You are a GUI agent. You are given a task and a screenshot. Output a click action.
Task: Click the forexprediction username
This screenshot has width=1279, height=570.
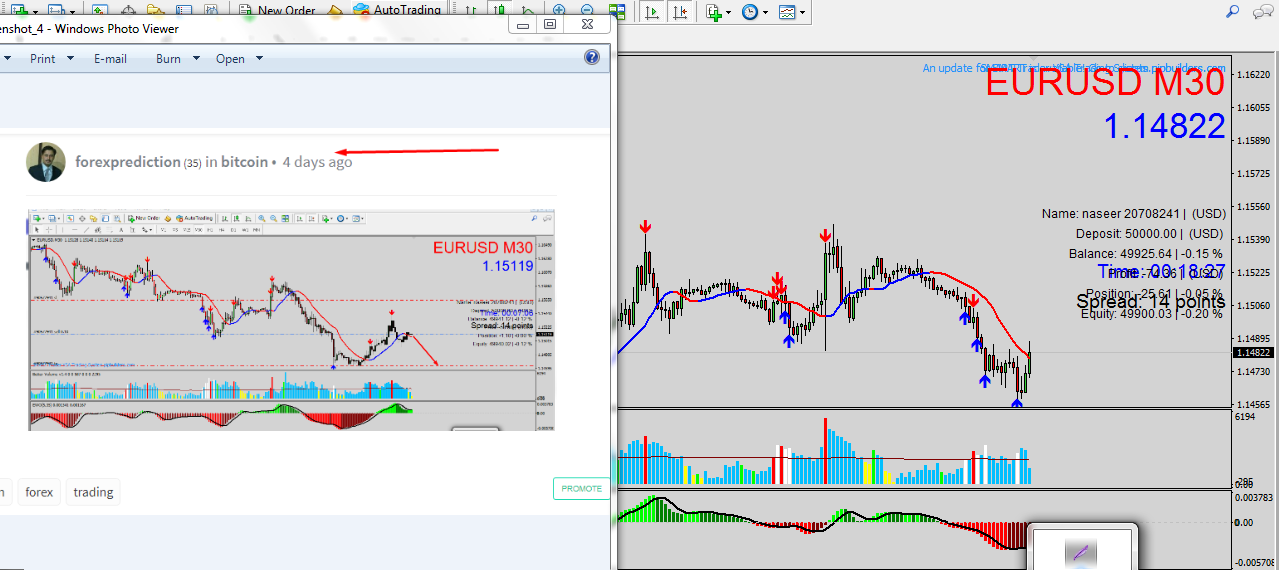[128, 161]
